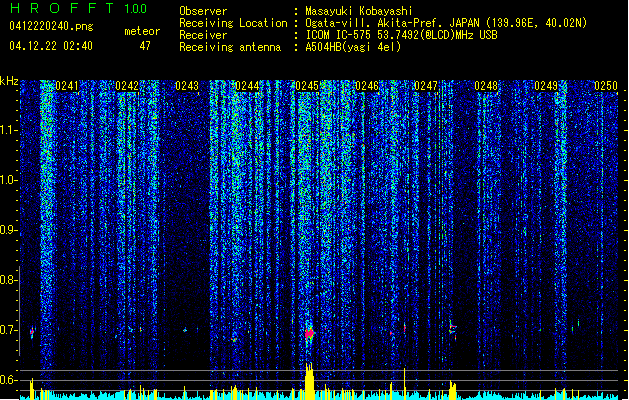Click the 'Observer' field label
This screenshot has width=629, height=400.
[203, 11]
